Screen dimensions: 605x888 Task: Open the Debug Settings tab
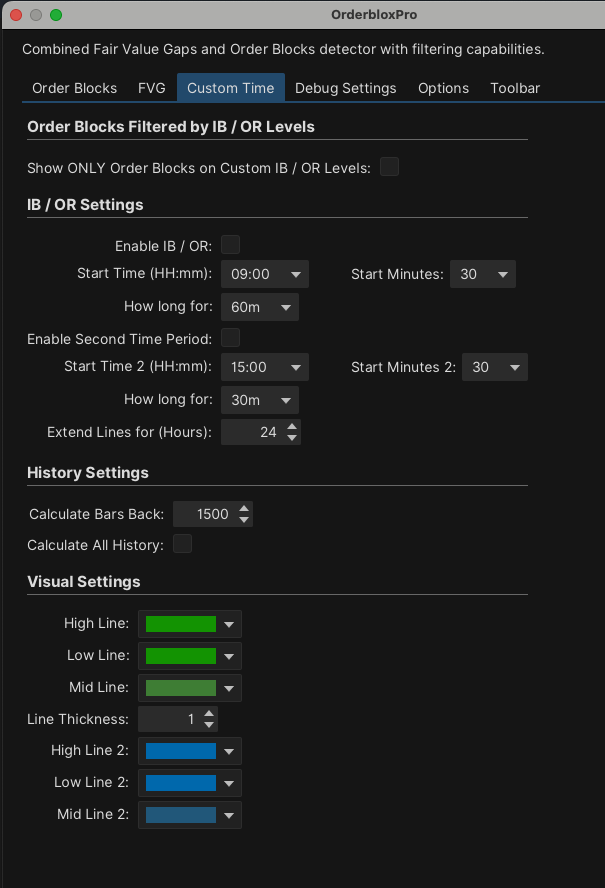345,88
